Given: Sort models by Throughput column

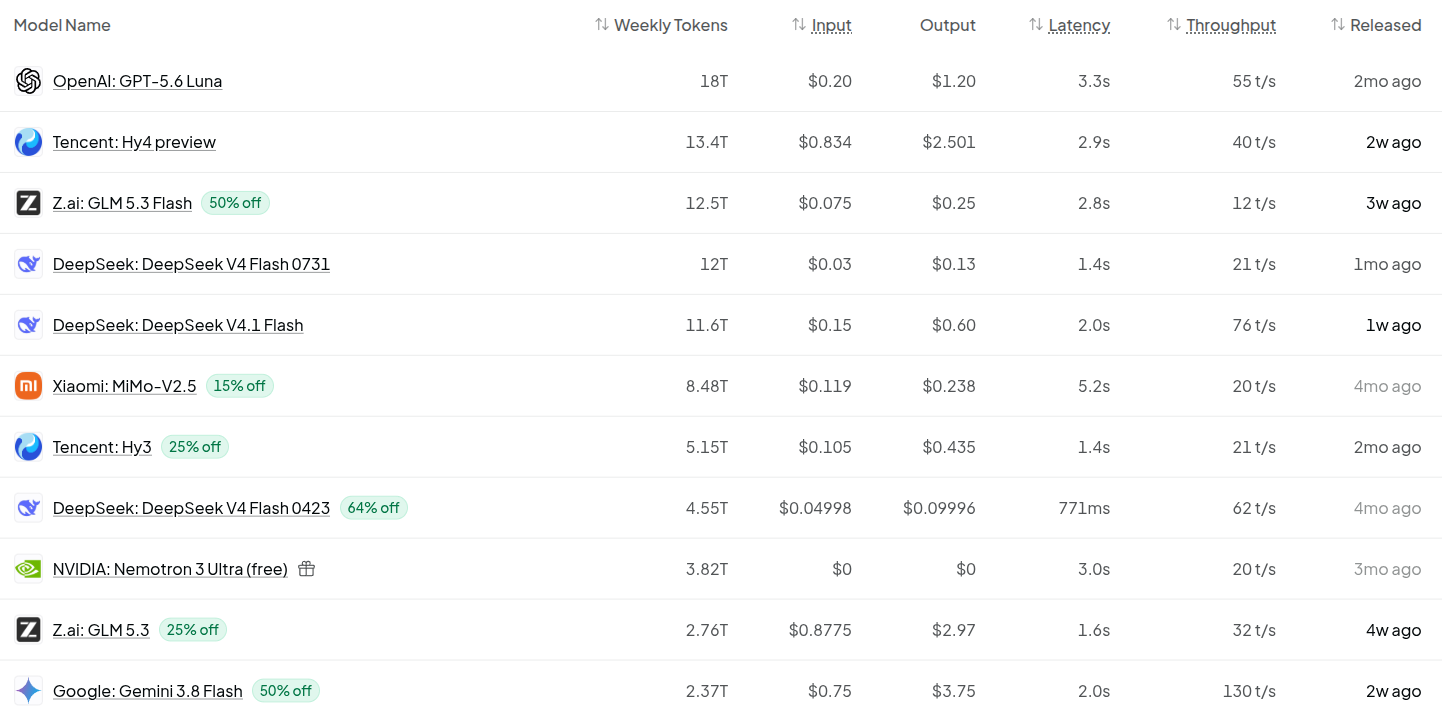Looking at the screenshot, I should (x=1221, y=25).
